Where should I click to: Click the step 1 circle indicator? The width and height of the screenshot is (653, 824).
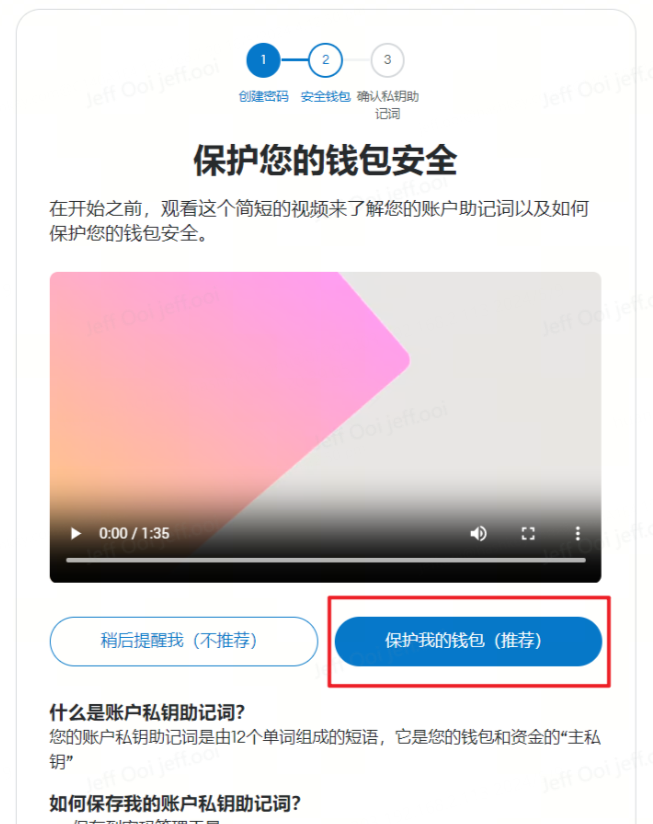263,60
